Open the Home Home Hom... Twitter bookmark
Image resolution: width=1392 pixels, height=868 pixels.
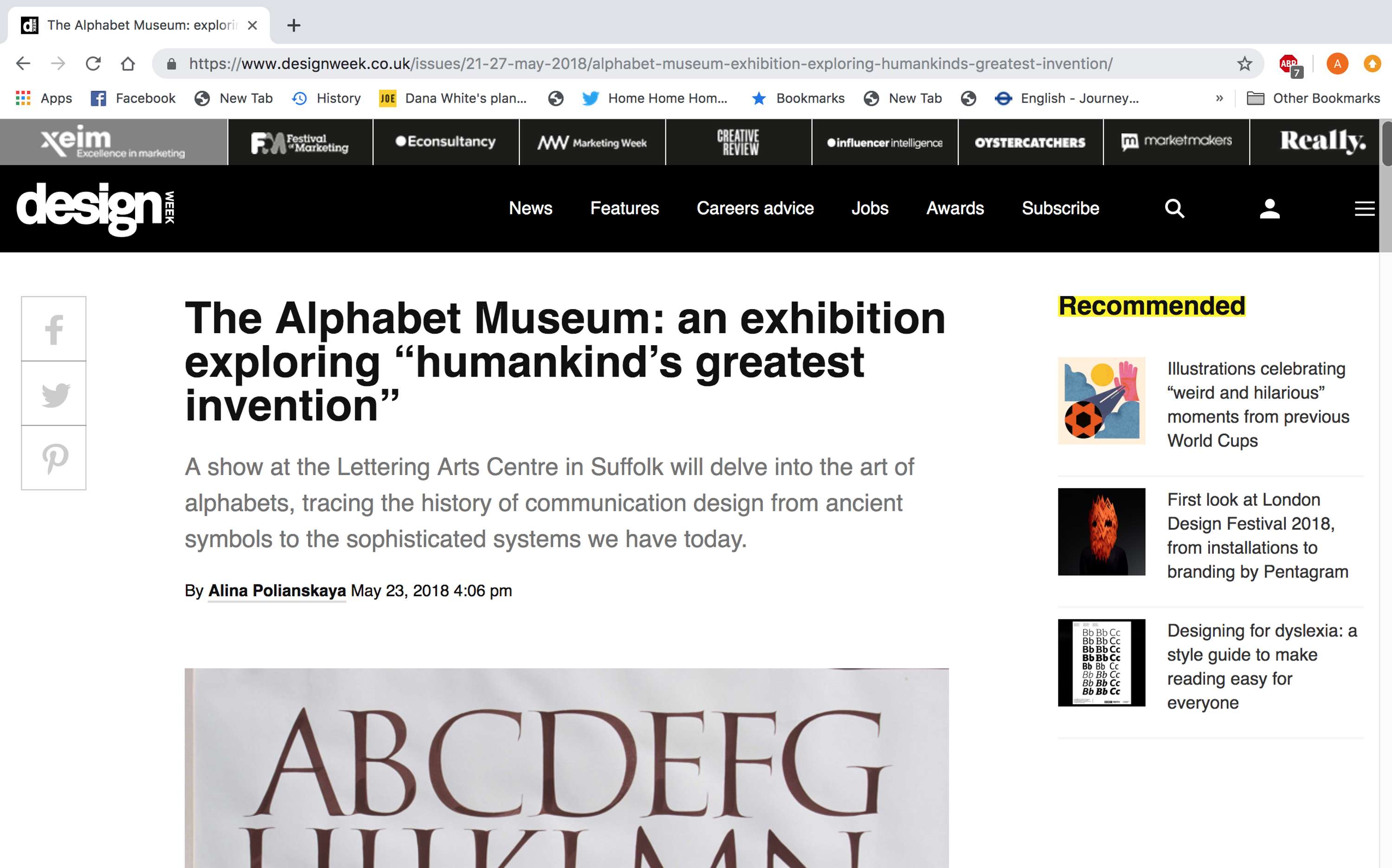click(x=654, y=98)
